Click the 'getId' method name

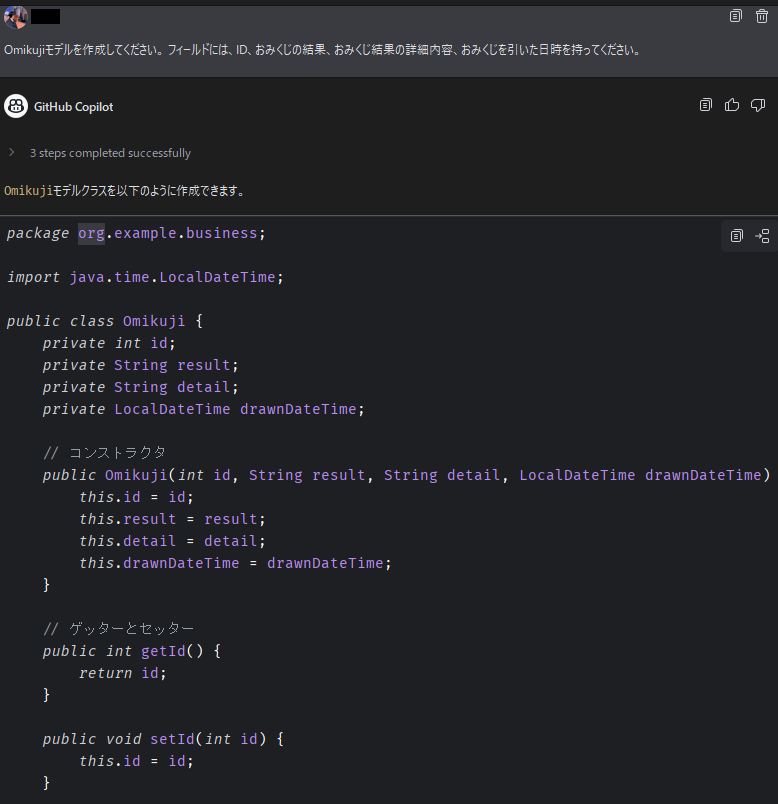[163, 651]
